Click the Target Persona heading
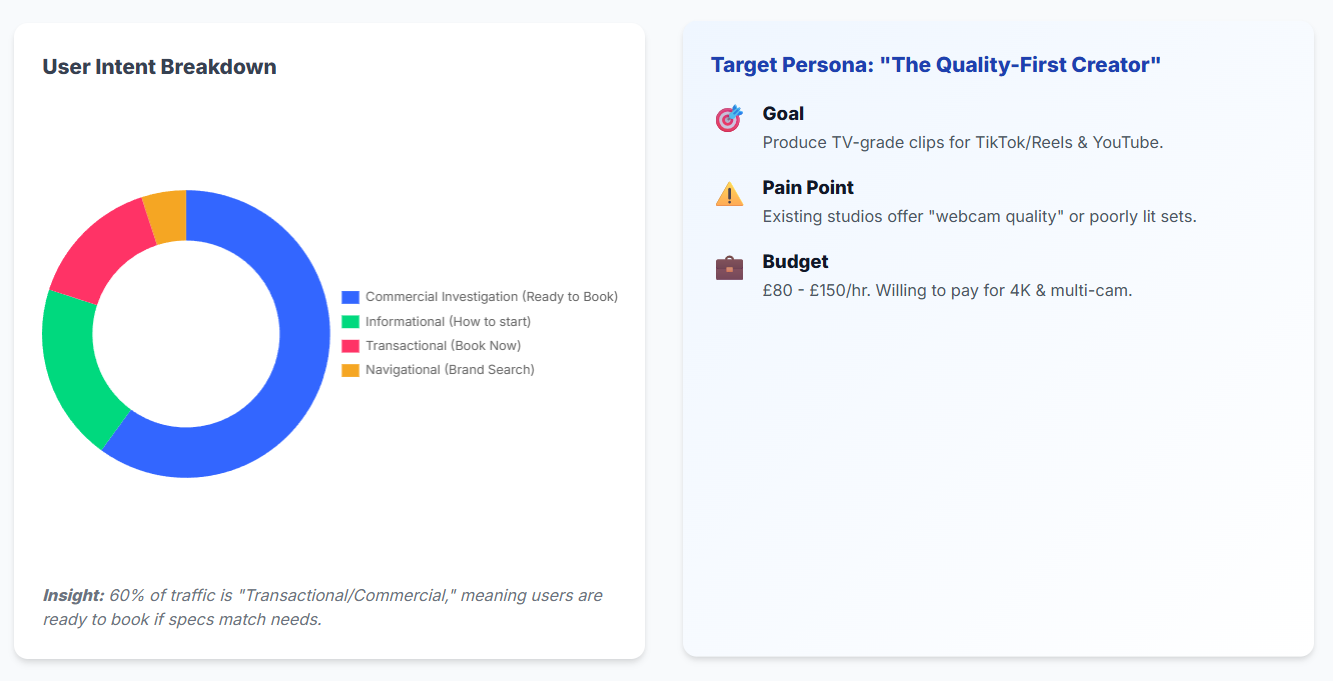Screen dimensions: 1333x681 936,65
